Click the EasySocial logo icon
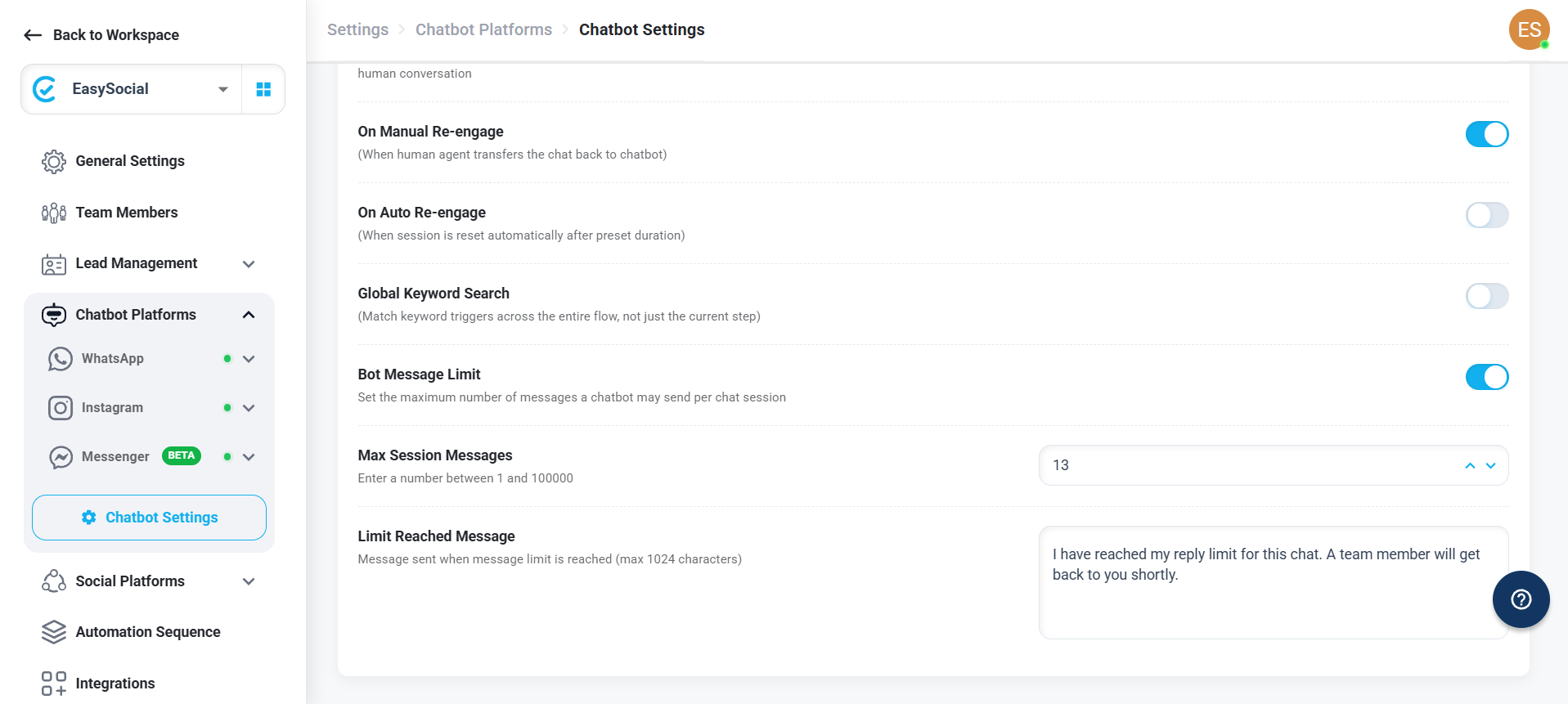Viewport: 1568px width, 704px height. point(45,89)
